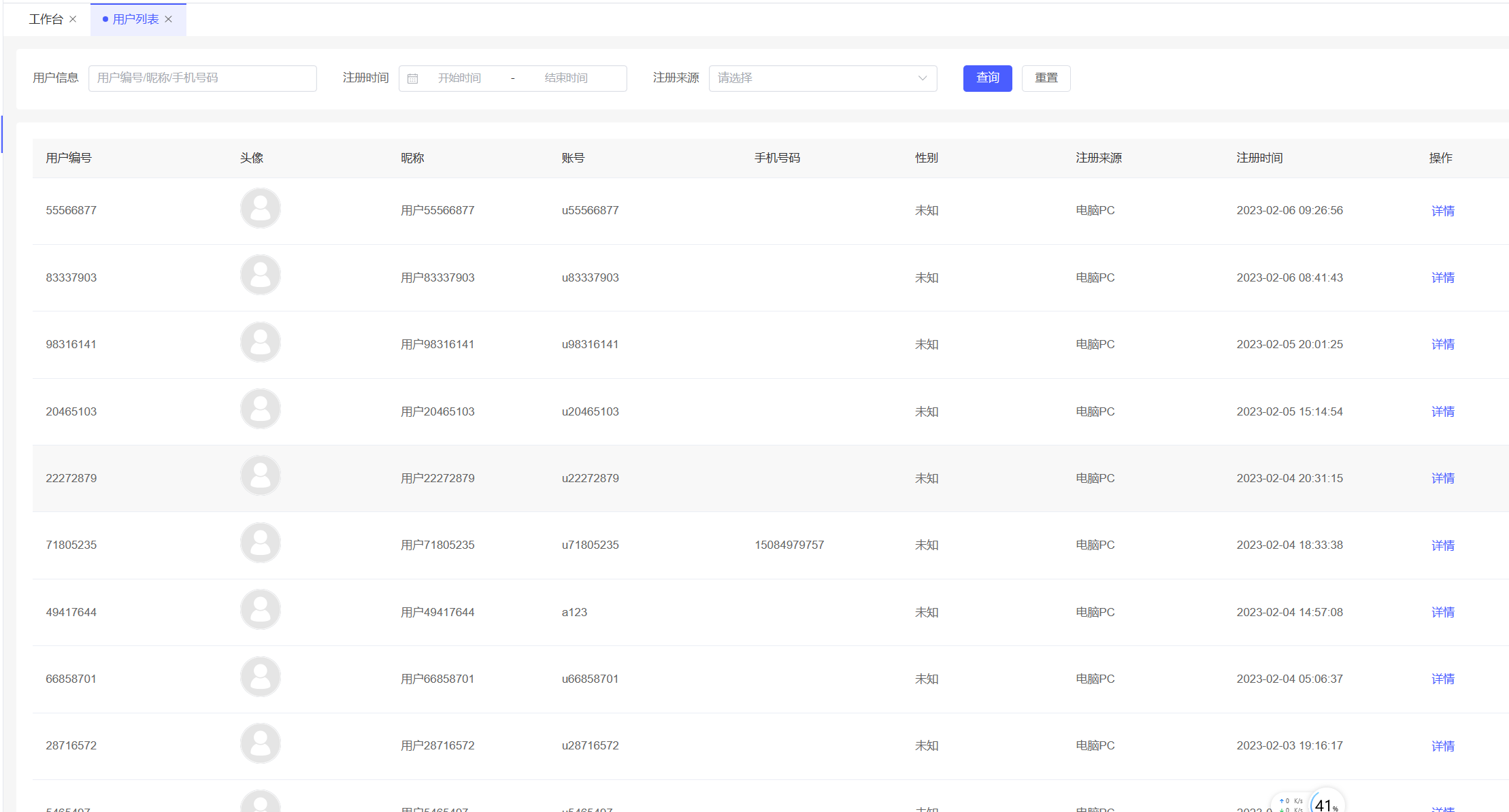Set the 开始时间 start date field

tap(459, 78)
